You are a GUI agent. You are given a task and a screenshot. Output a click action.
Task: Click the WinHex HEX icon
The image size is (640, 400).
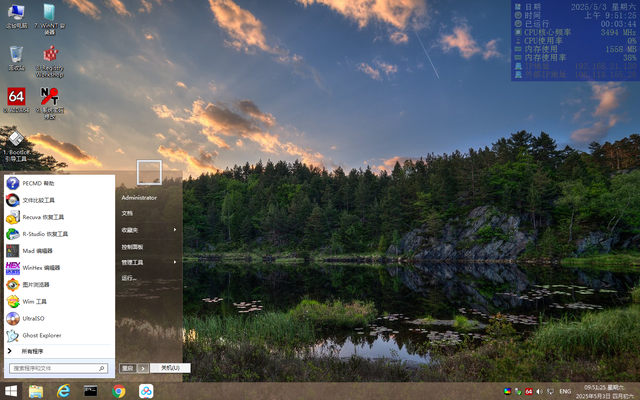coord(13,268)
